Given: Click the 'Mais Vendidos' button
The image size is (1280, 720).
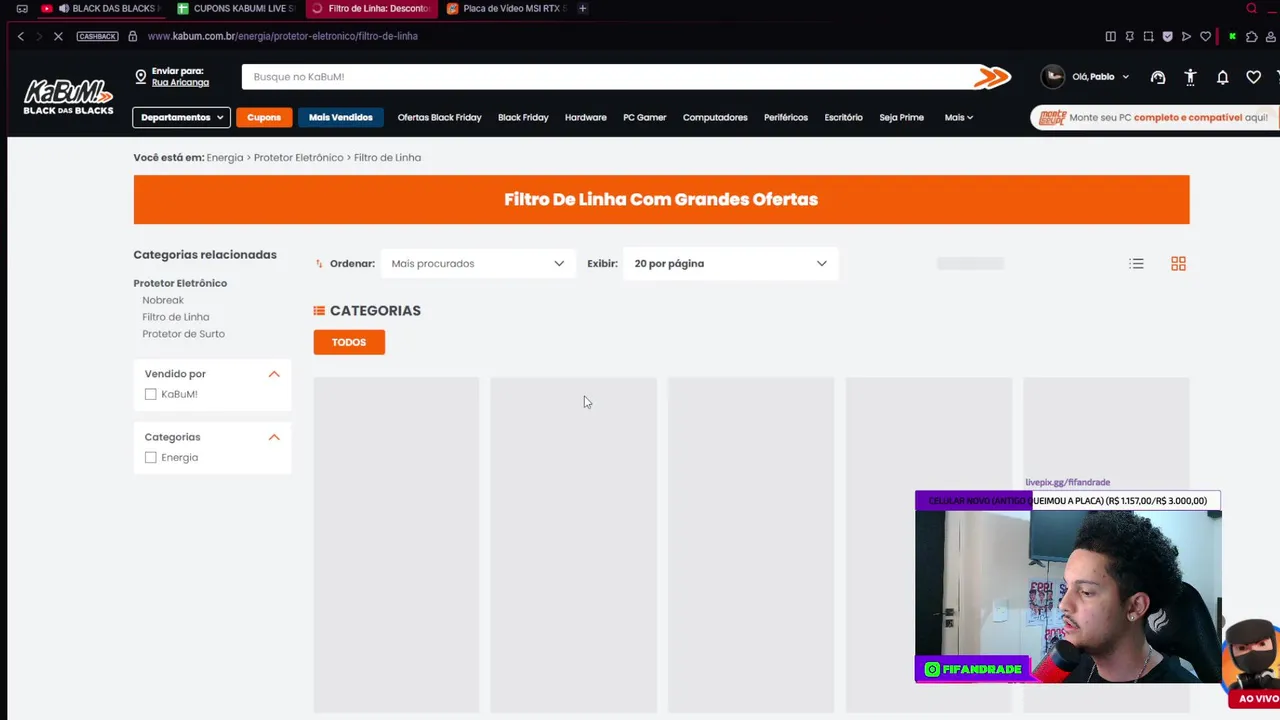Looking at the screenshot, I should coord(340,117).
